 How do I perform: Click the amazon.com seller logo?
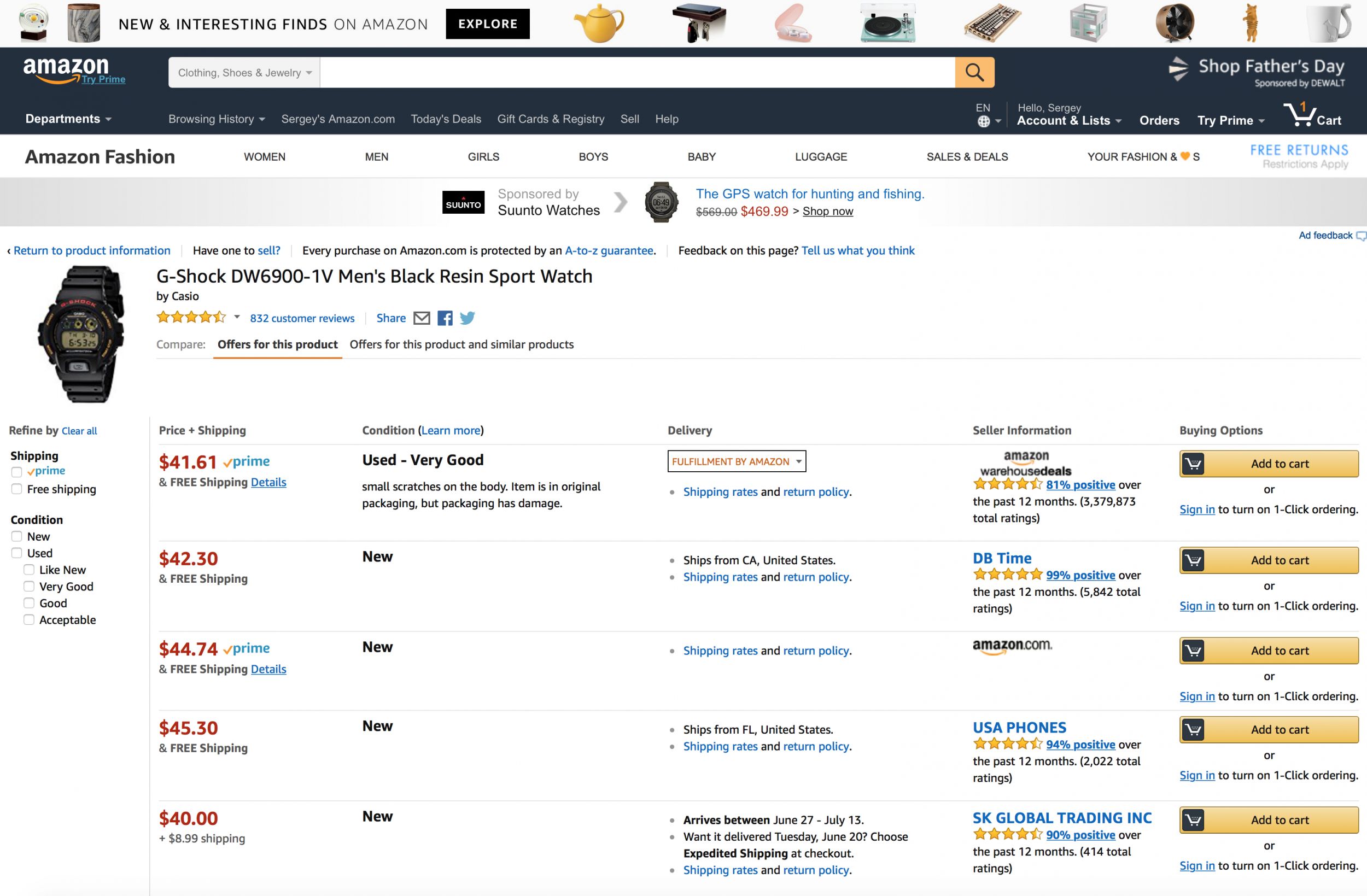[1012, 647]
